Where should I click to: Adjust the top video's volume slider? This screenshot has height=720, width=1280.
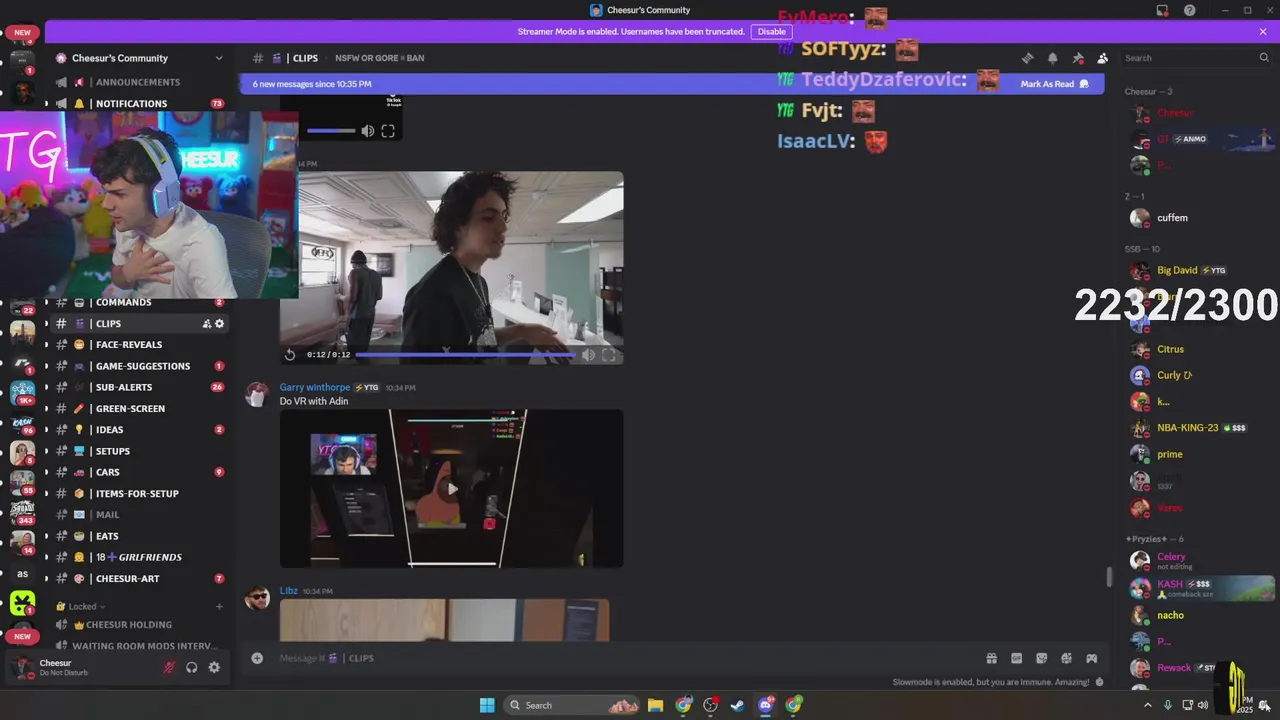pyautogui.click(x=331, y=131)
